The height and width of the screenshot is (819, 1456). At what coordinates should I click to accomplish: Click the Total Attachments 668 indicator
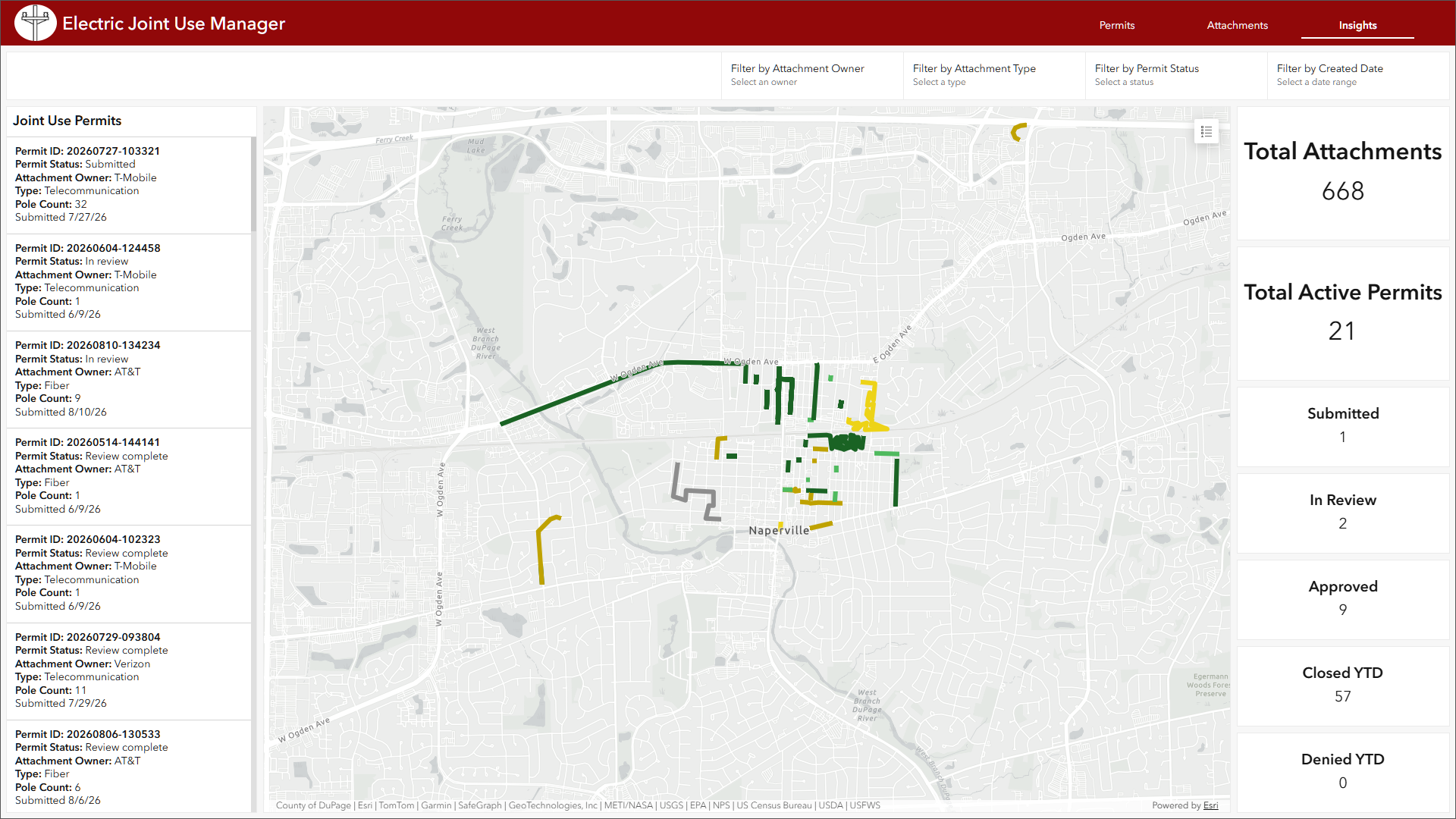click(1343, 173)
